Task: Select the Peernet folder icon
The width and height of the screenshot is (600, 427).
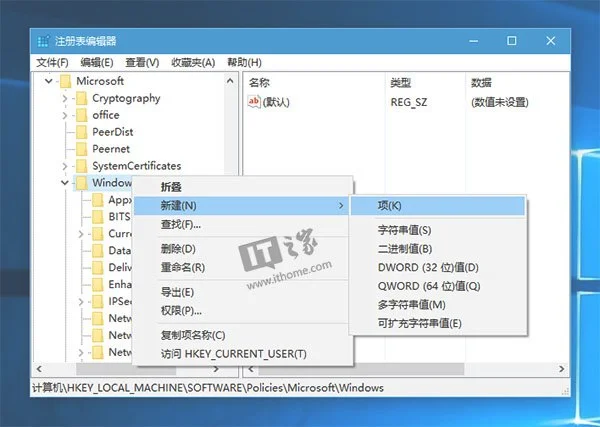Action: [x=81, y=149]
